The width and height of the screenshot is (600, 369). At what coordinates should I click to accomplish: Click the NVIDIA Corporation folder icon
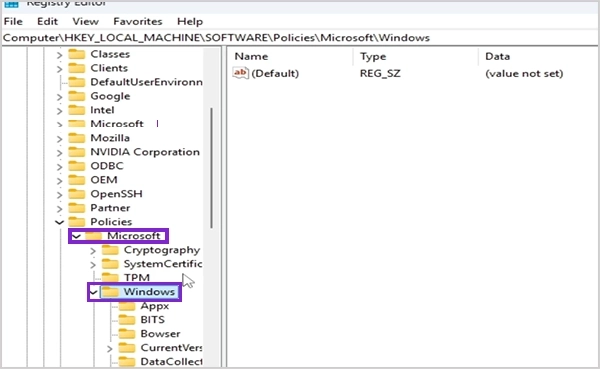[x=77, y=152]
